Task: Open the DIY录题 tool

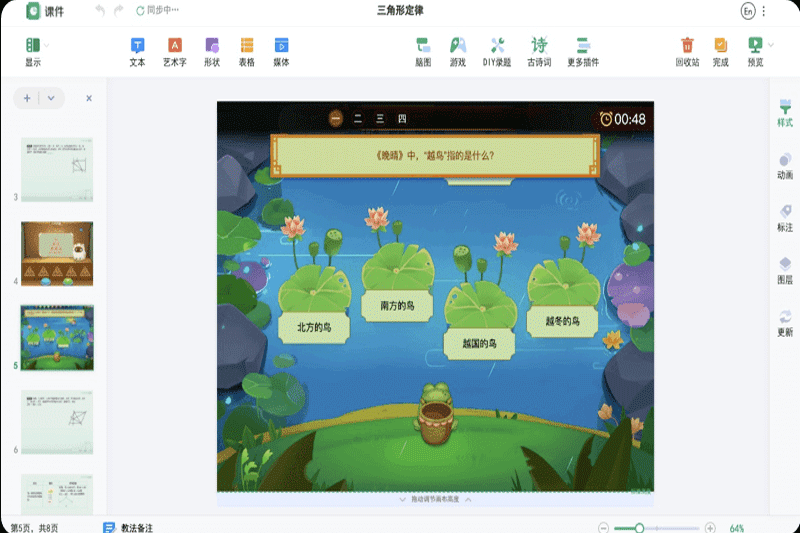Action: click(x=497, y=52)
